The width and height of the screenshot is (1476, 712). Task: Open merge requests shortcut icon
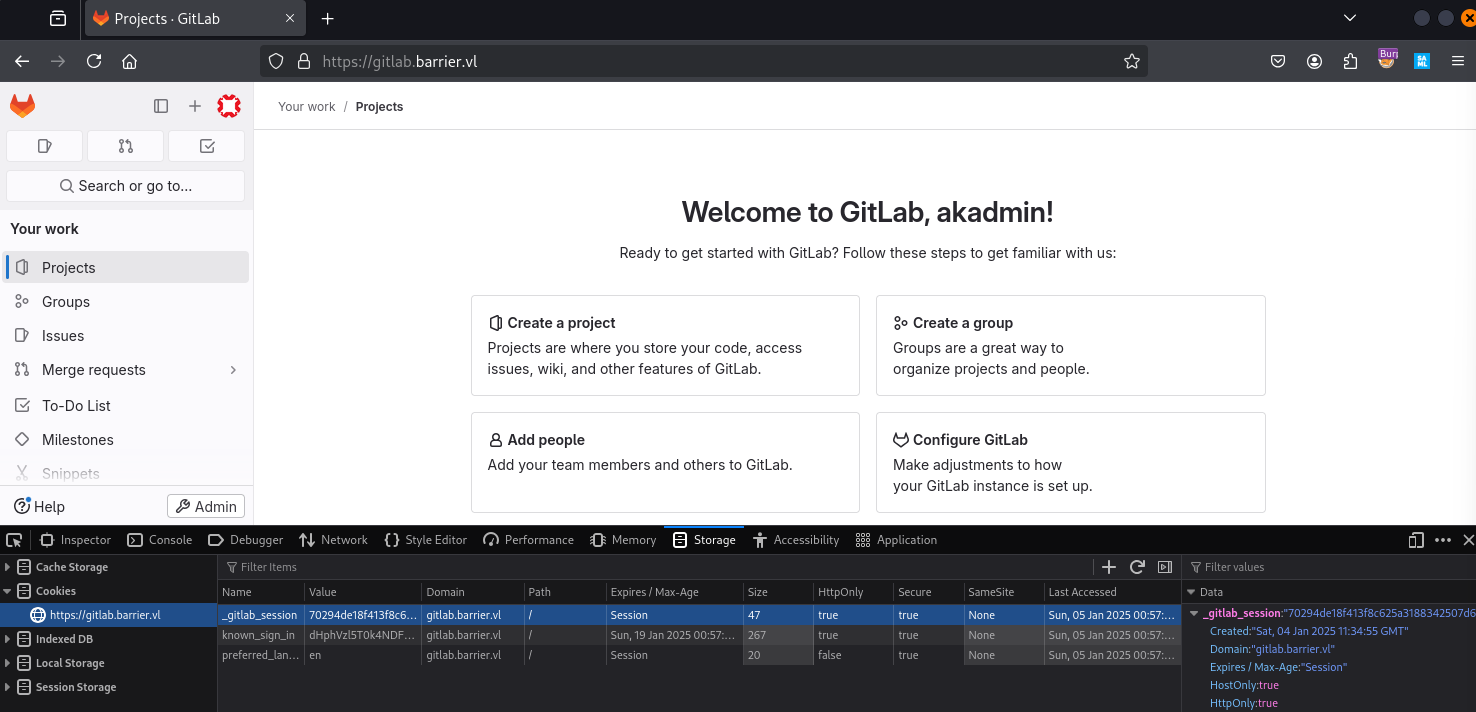point(126,146)
